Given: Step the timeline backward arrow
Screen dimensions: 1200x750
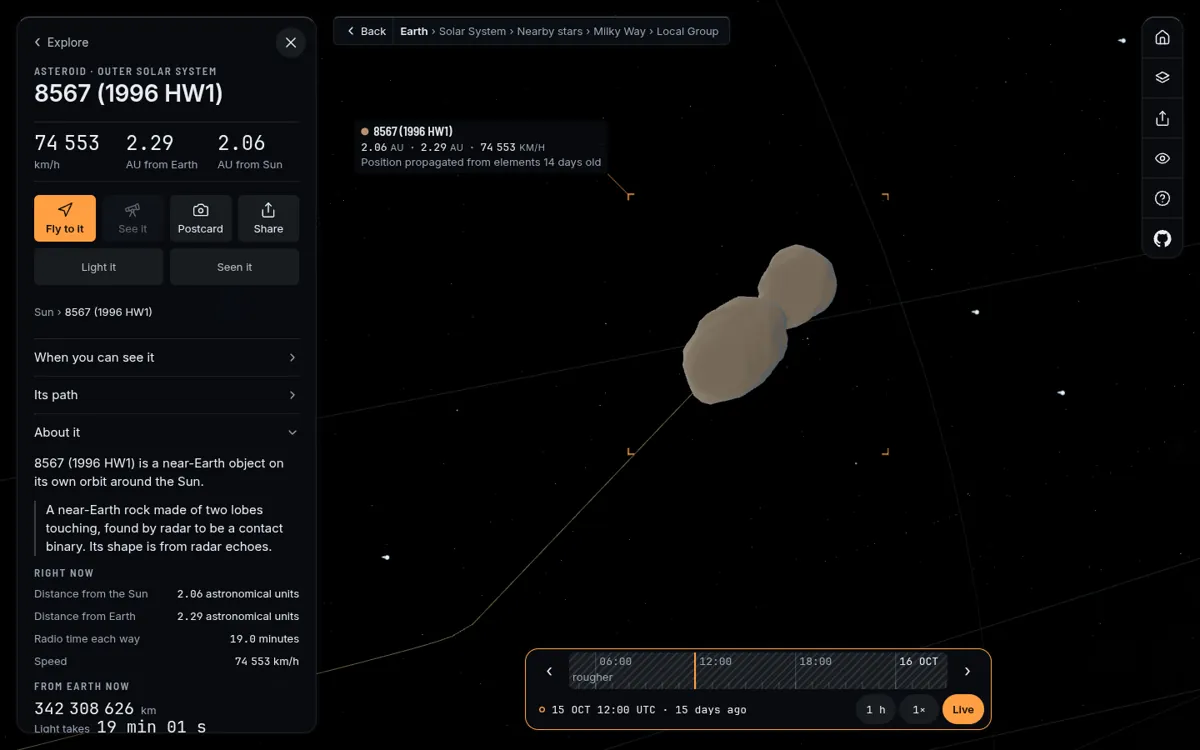Looking at the screenshot, I should (x=549, y=671).
